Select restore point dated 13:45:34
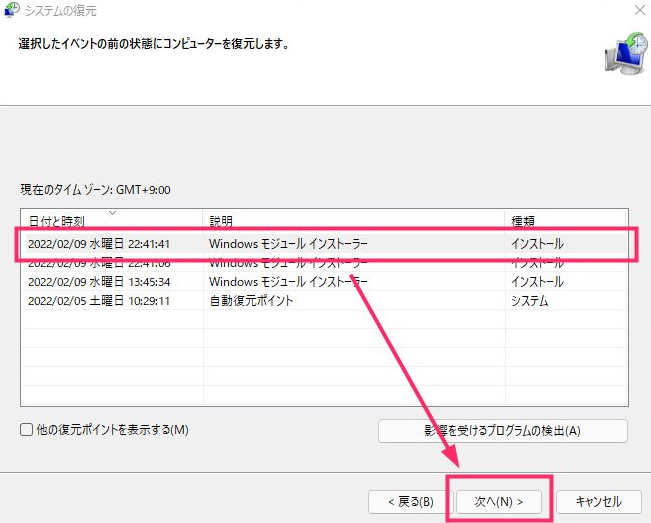Image resolution: width=651 pixels, height=523 pixels. coord(324,282)
